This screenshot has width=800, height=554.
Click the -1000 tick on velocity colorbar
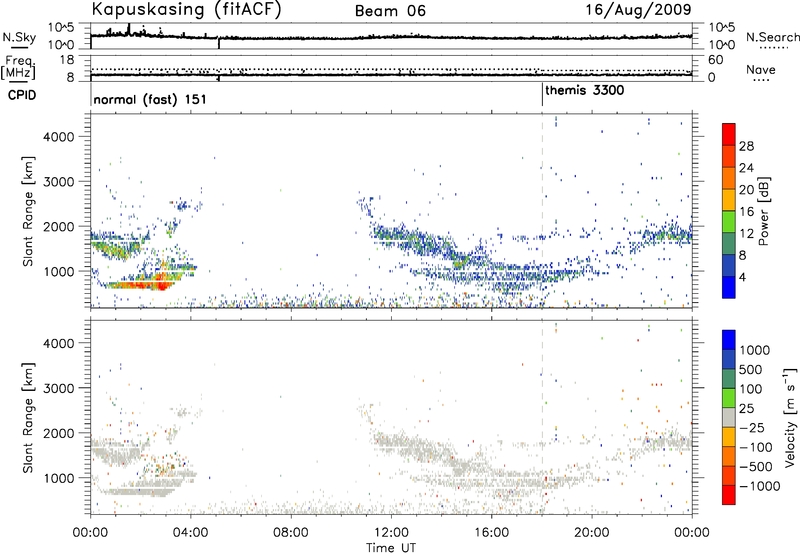(x=759, y=486)
